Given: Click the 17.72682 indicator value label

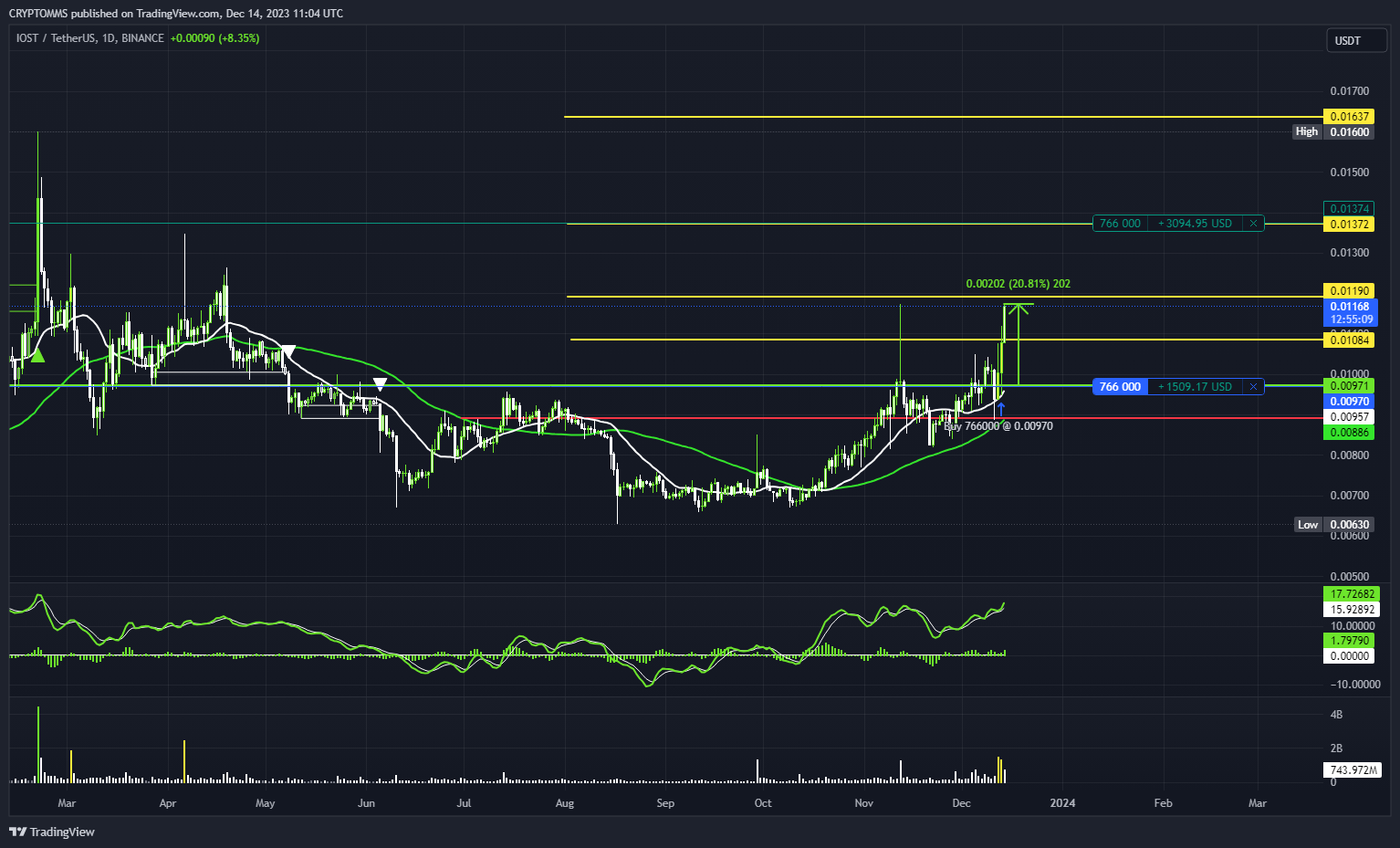Looking at the screenshot, I should point(1352,594).
